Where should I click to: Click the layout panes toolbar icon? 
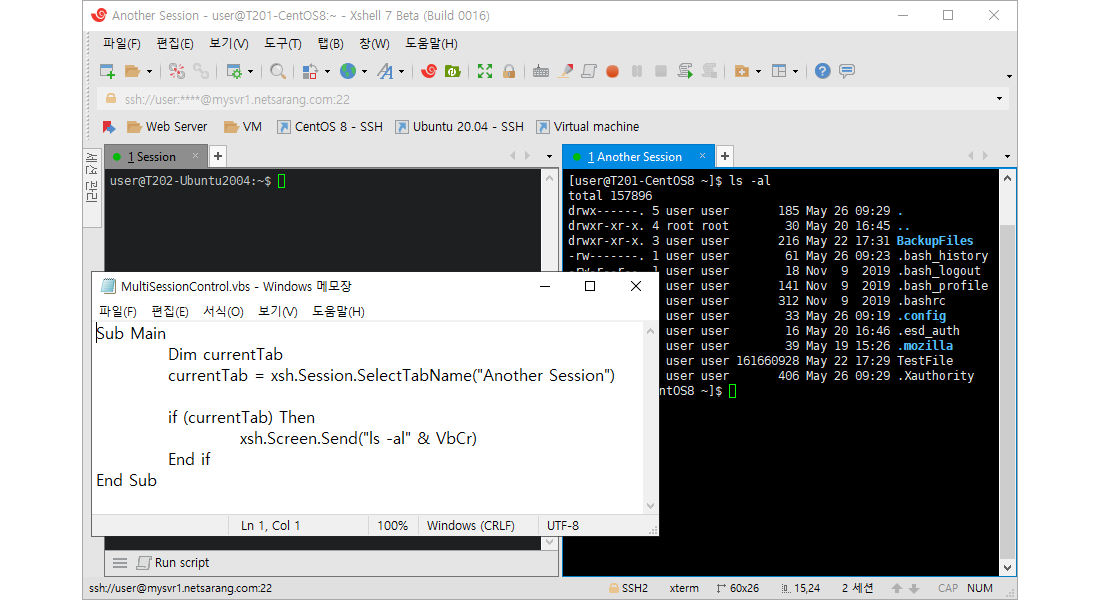(x=779, y=71)
